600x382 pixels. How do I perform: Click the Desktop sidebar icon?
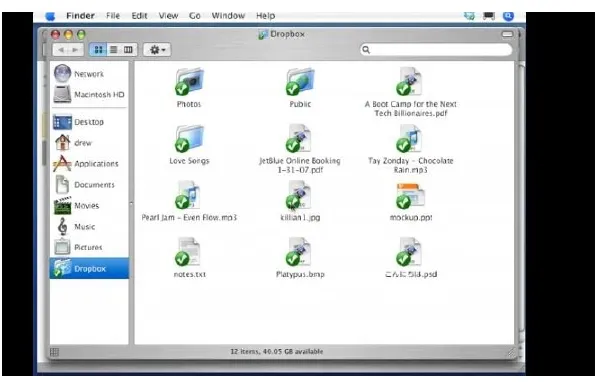[62, 122]
